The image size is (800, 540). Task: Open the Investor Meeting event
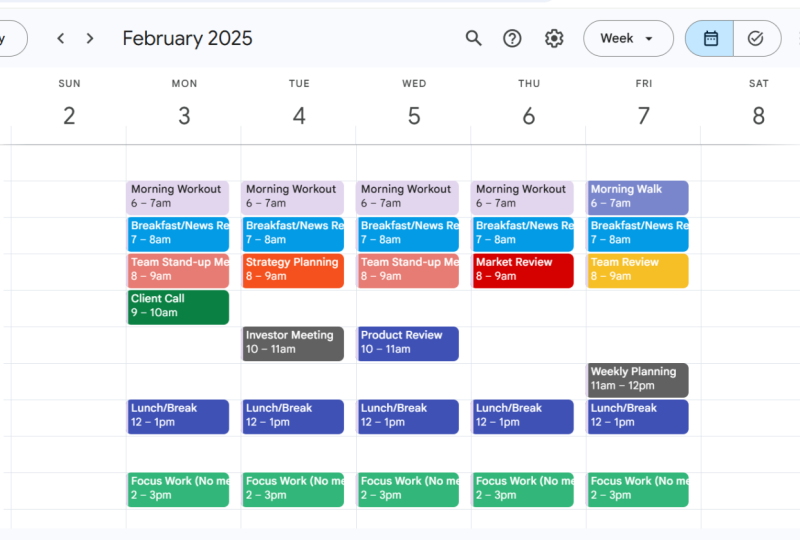click(x=293, y=343)
